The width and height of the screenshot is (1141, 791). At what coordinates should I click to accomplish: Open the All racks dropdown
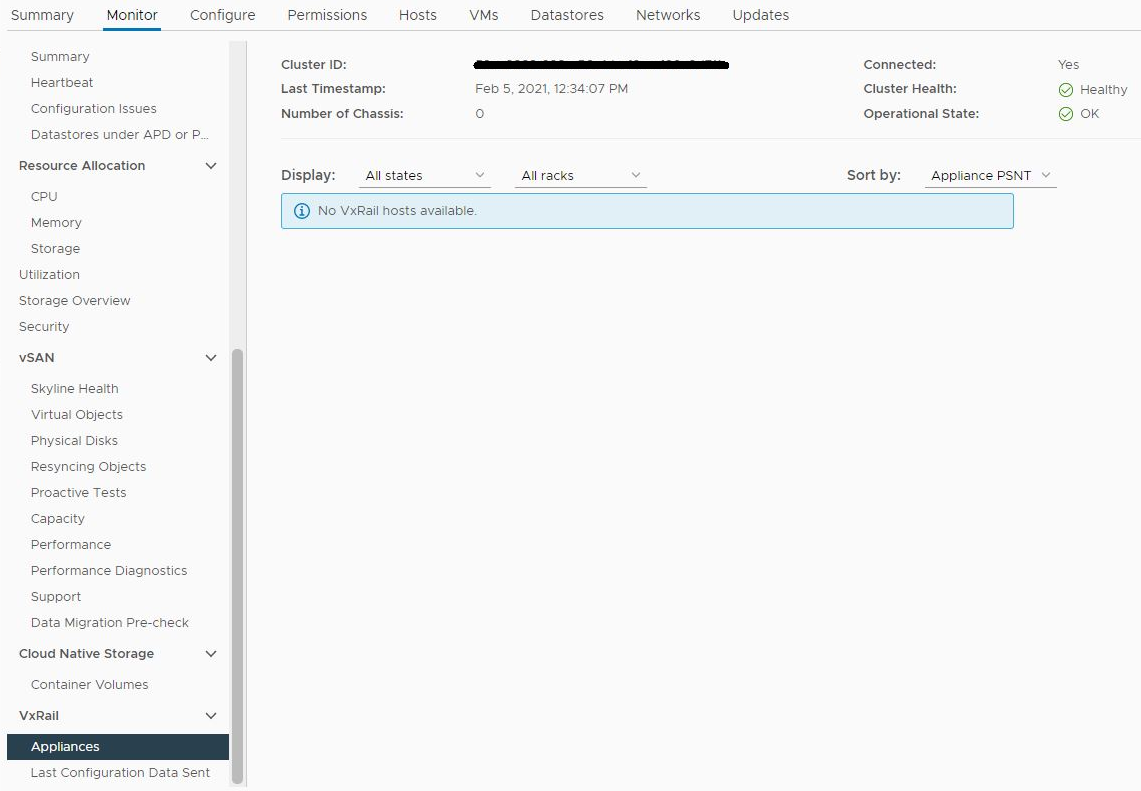coord(581,175)
